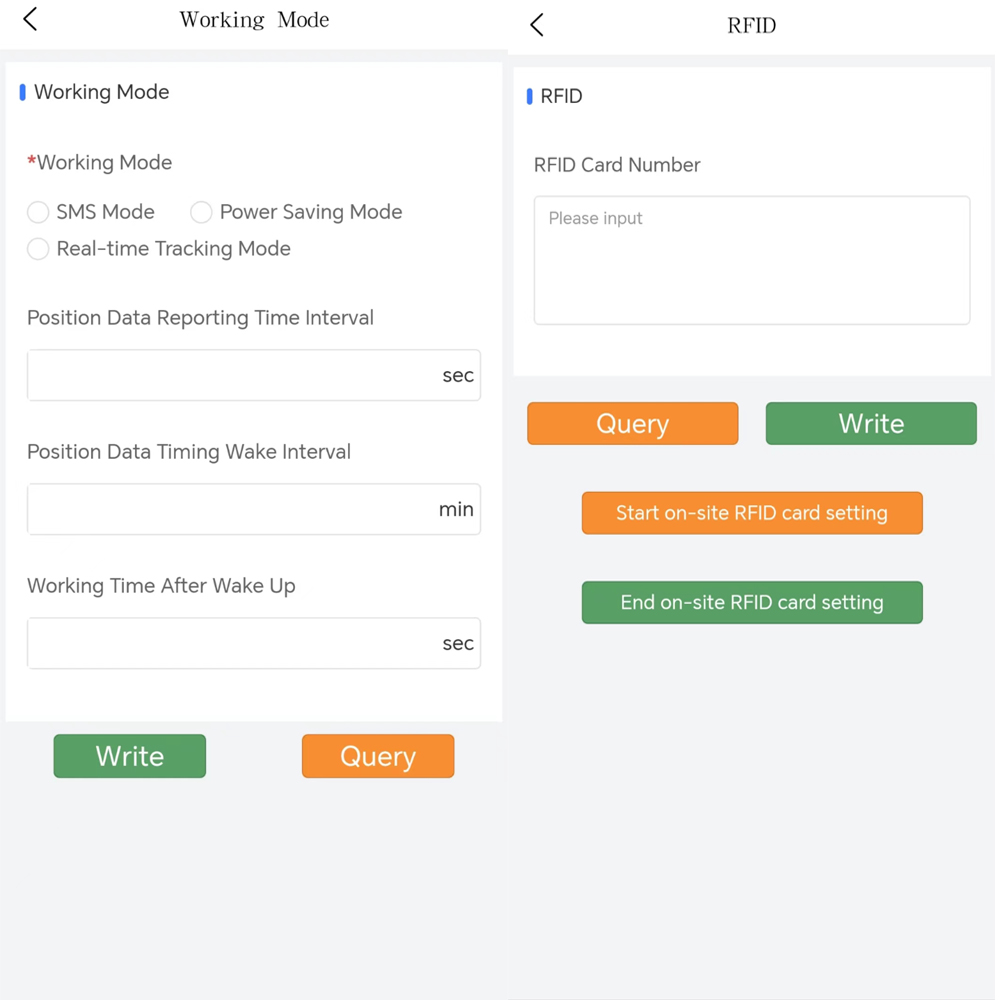Image resolution: width=1000 pixels, height=1000 pixels.
Task: Click the red asterisk next to Working Mode
Action: [x=31, y=161]
